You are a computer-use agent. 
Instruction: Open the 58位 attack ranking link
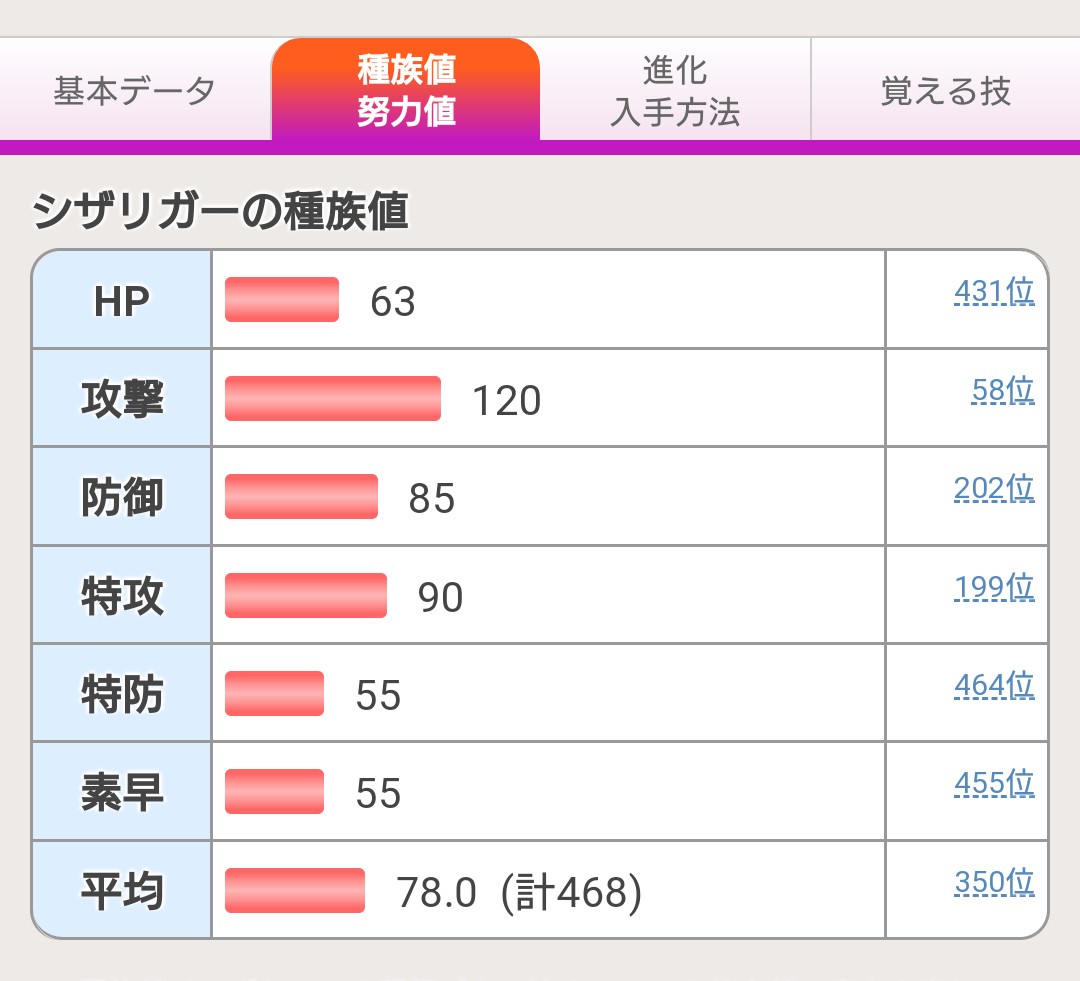[1003, 390]
